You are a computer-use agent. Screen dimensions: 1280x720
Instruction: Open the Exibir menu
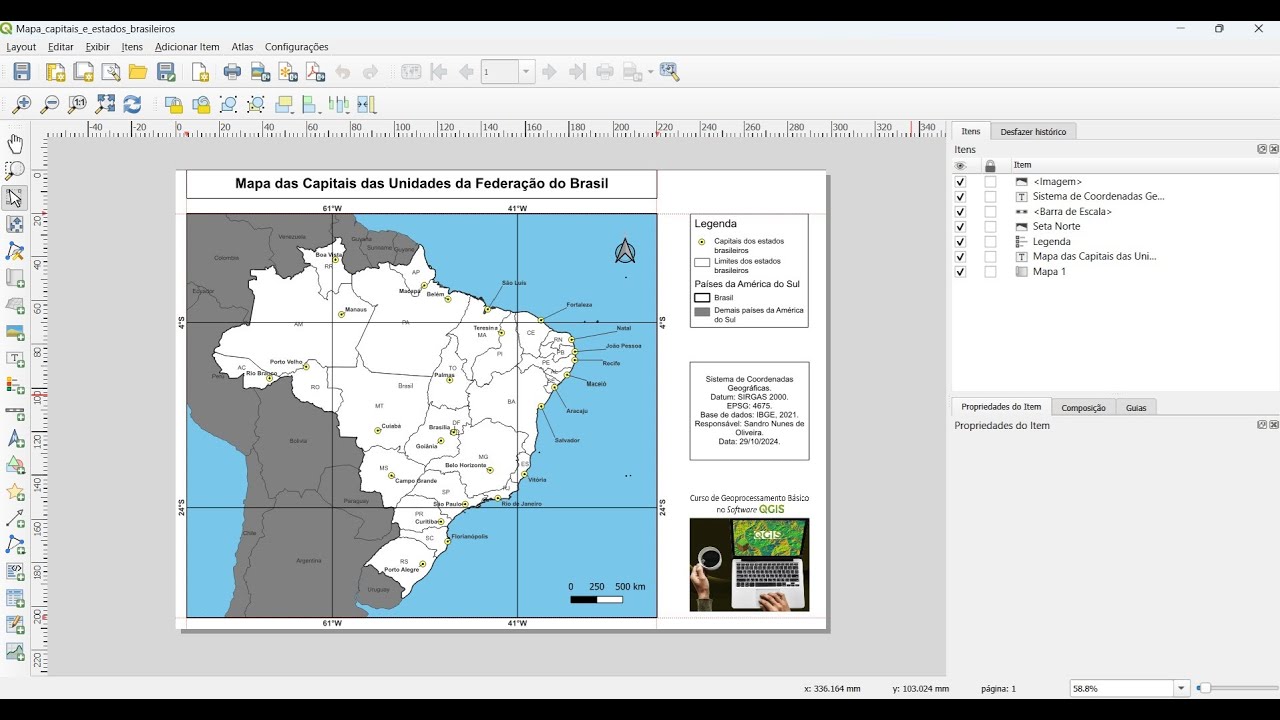click(97, 47)
